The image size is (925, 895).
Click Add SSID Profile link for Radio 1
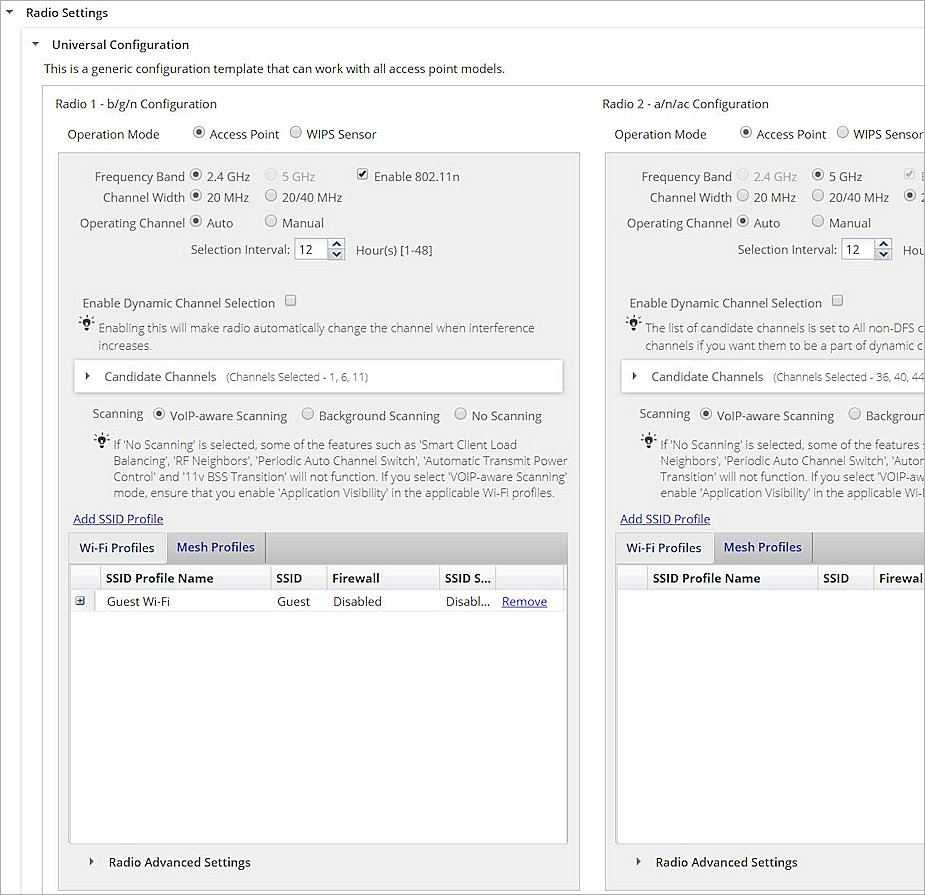118,519
